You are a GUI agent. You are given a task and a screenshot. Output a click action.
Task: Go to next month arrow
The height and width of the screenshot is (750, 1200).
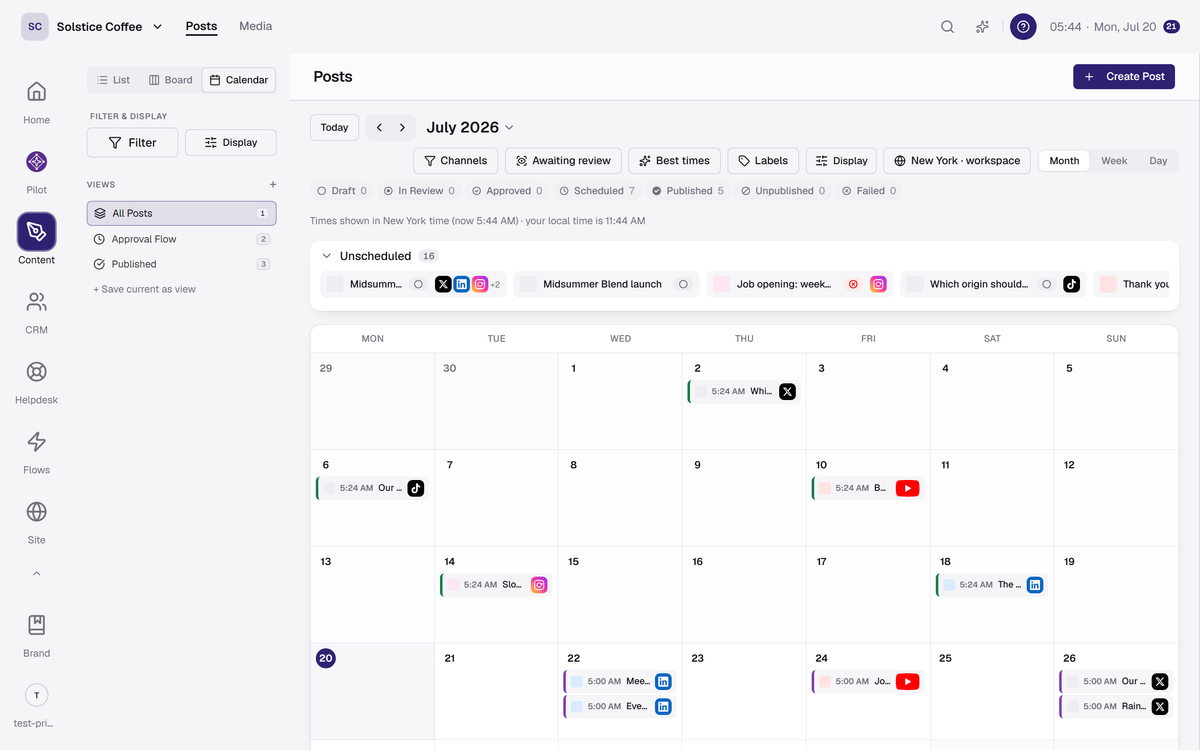tap(402, 127)
